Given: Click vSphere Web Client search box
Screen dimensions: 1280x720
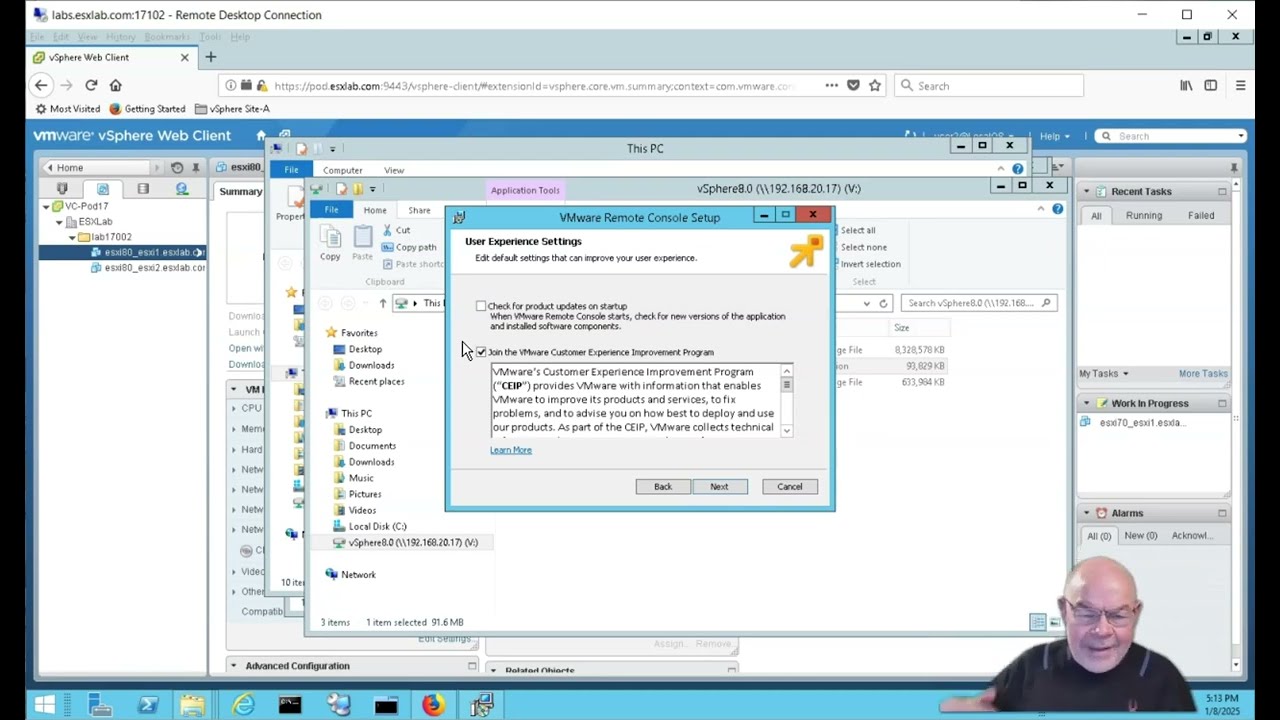Looking at the screenshot, I should (1170, 136).
